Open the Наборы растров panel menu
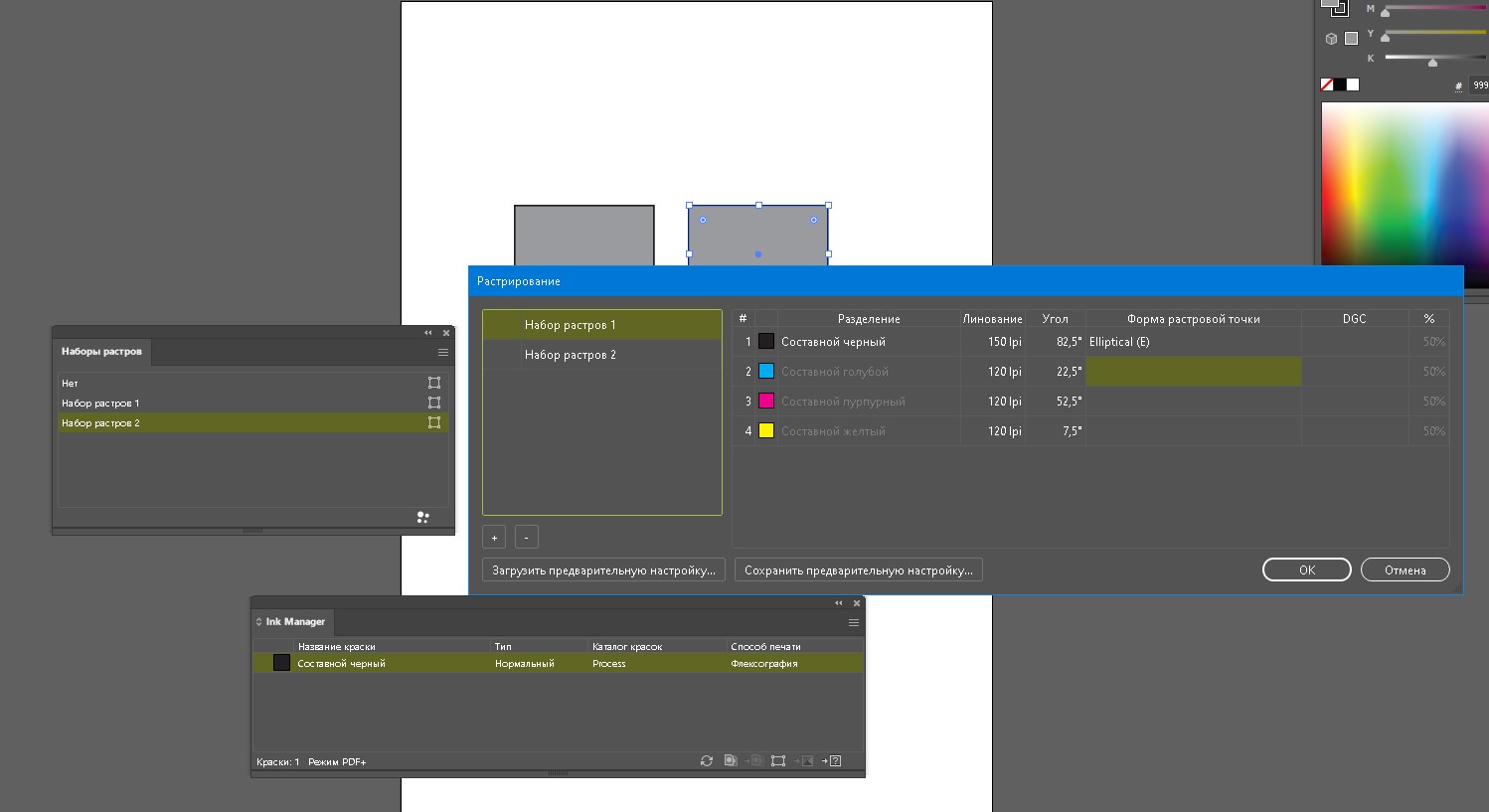The image size is (1489, 812). (443, 352)
